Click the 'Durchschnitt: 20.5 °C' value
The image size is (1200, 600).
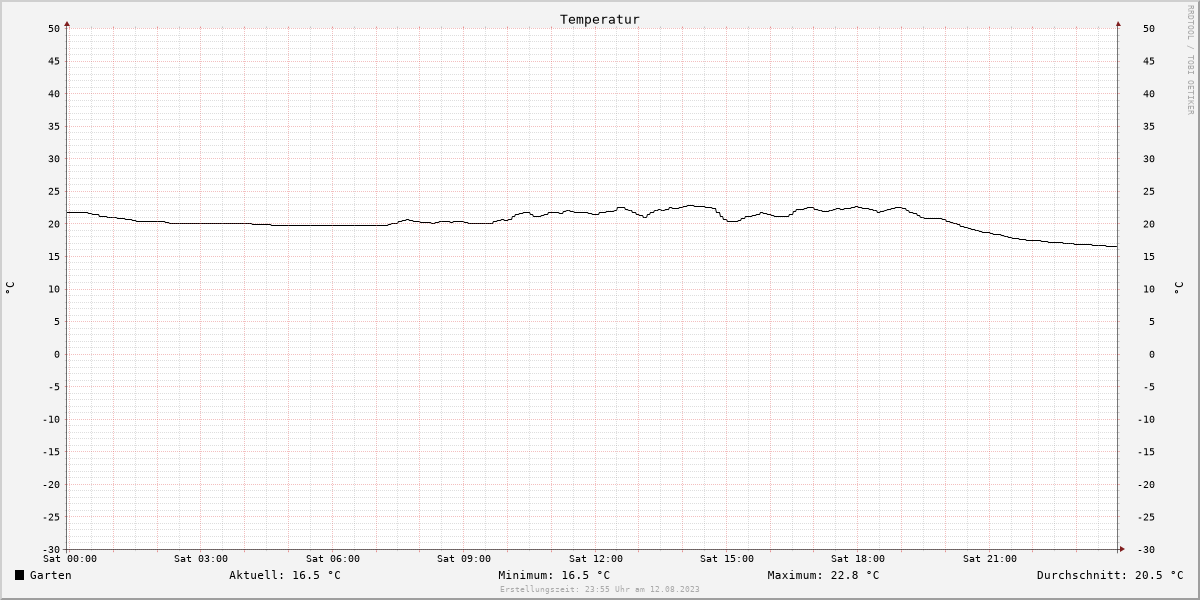pos(1110,575)
